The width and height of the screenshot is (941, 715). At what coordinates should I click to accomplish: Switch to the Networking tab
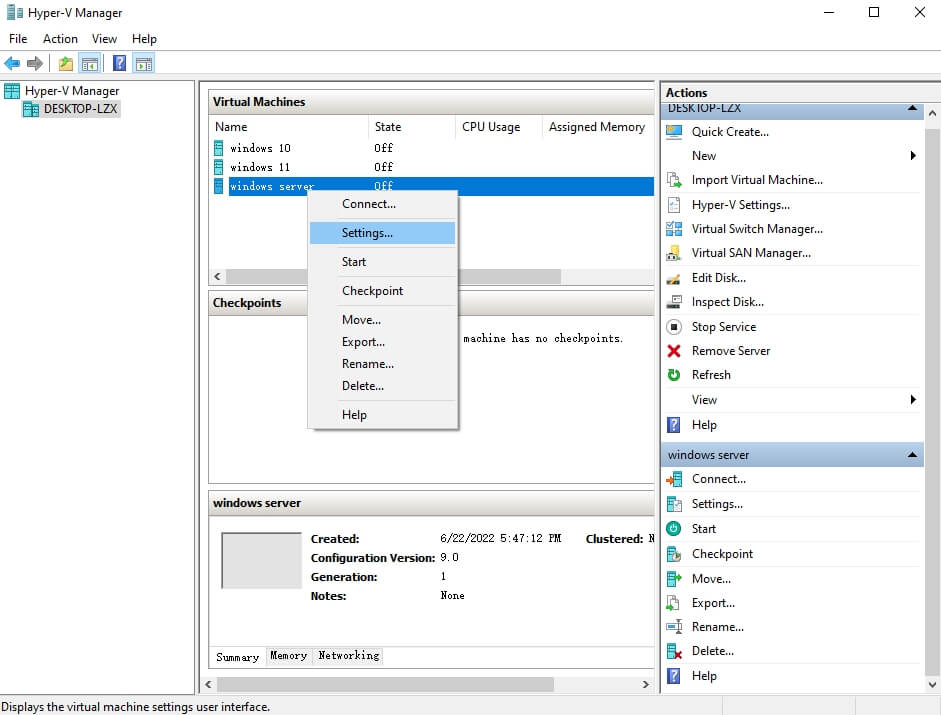[349, 656]
